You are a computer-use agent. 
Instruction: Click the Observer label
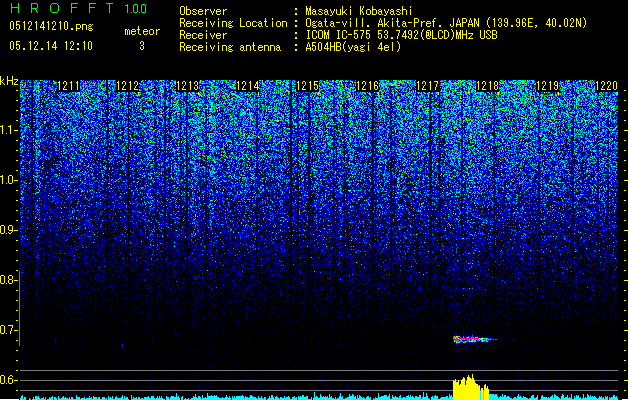pyautogui.click(x=203, y=11)
